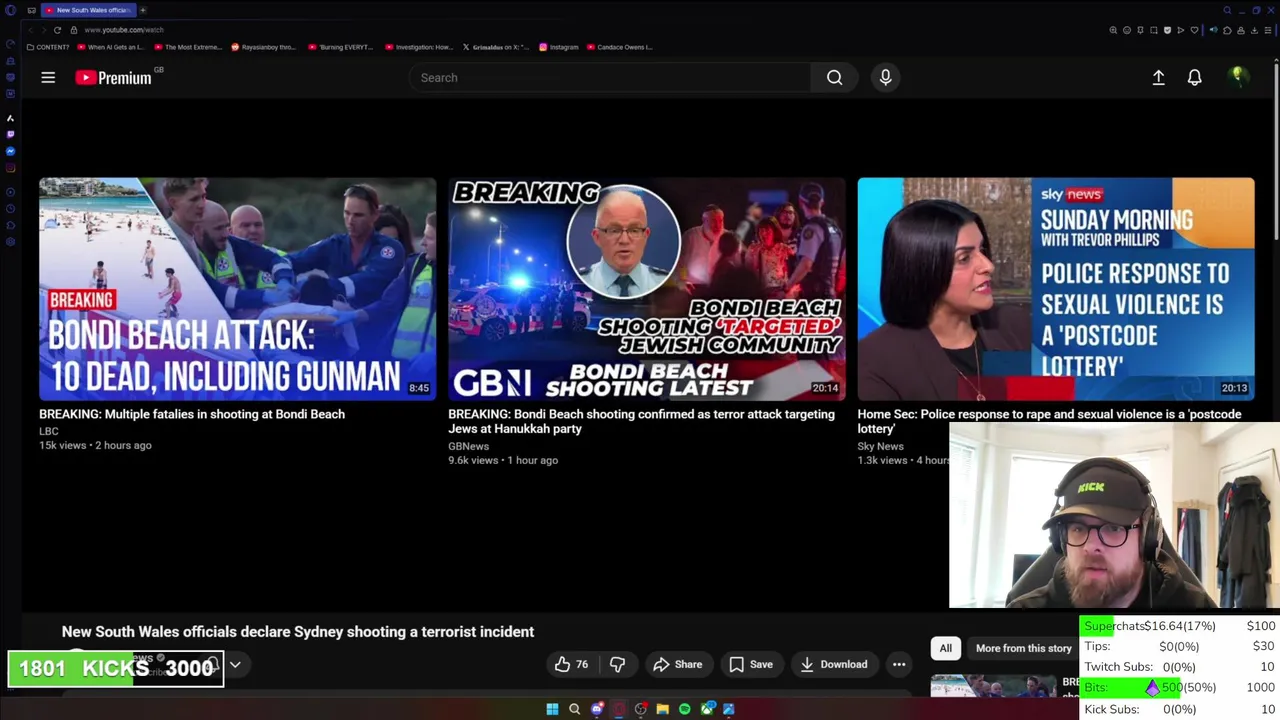
Task: Like the video with thumbs-up 76
Action: (x=571, y=664)
